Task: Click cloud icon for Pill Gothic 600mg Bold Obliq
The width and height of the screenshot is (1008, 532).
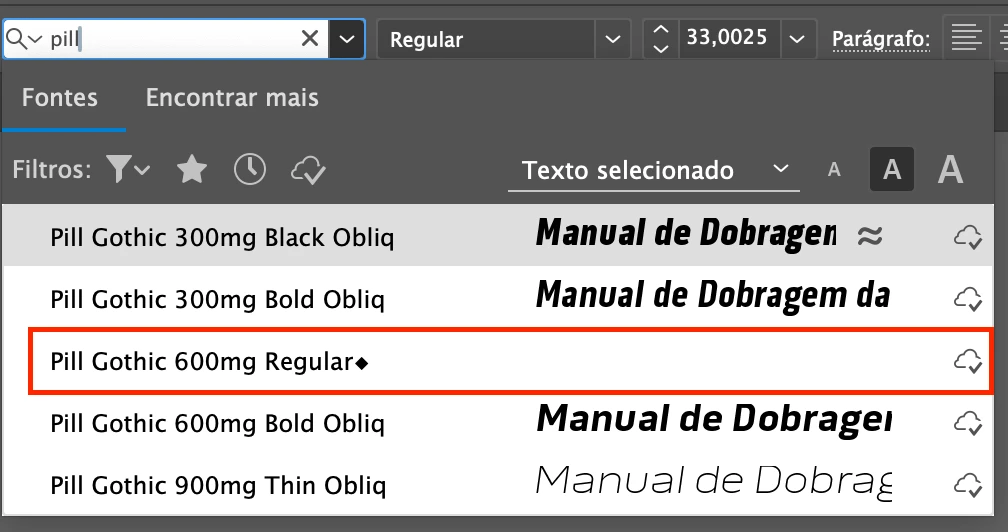Action: (x=968, y=423)
